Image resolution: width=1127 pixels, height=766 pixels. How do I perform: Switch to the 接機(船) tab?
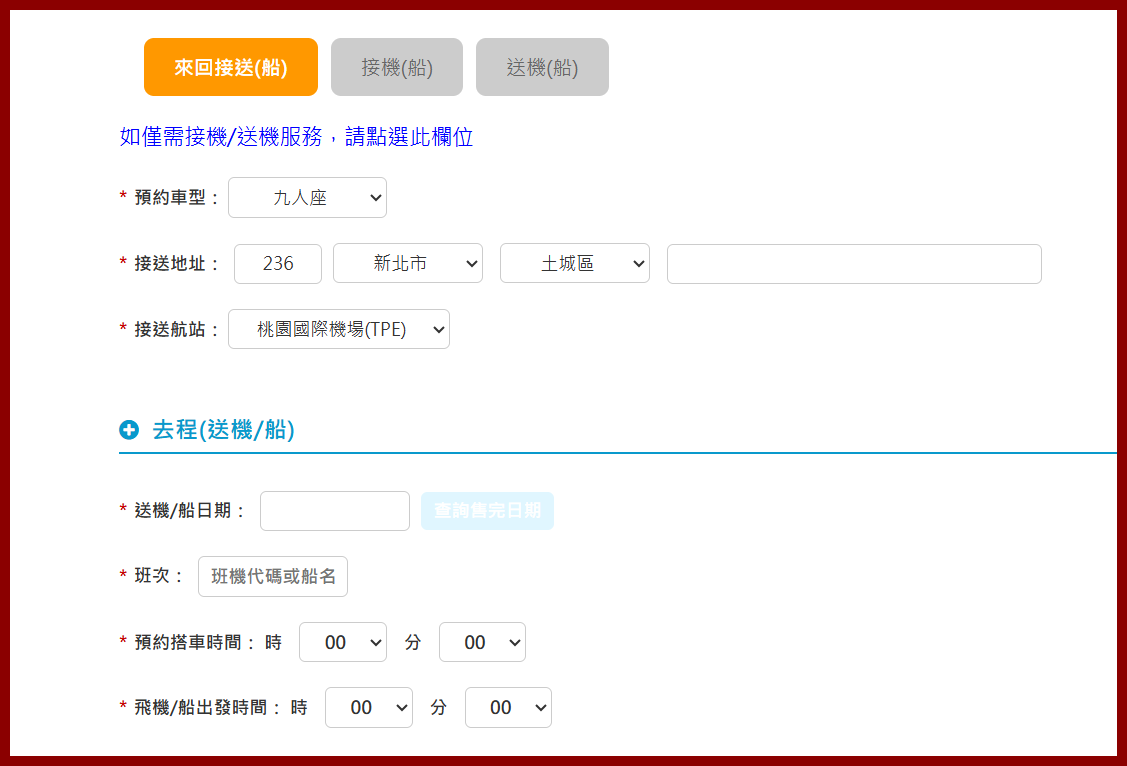397,67
